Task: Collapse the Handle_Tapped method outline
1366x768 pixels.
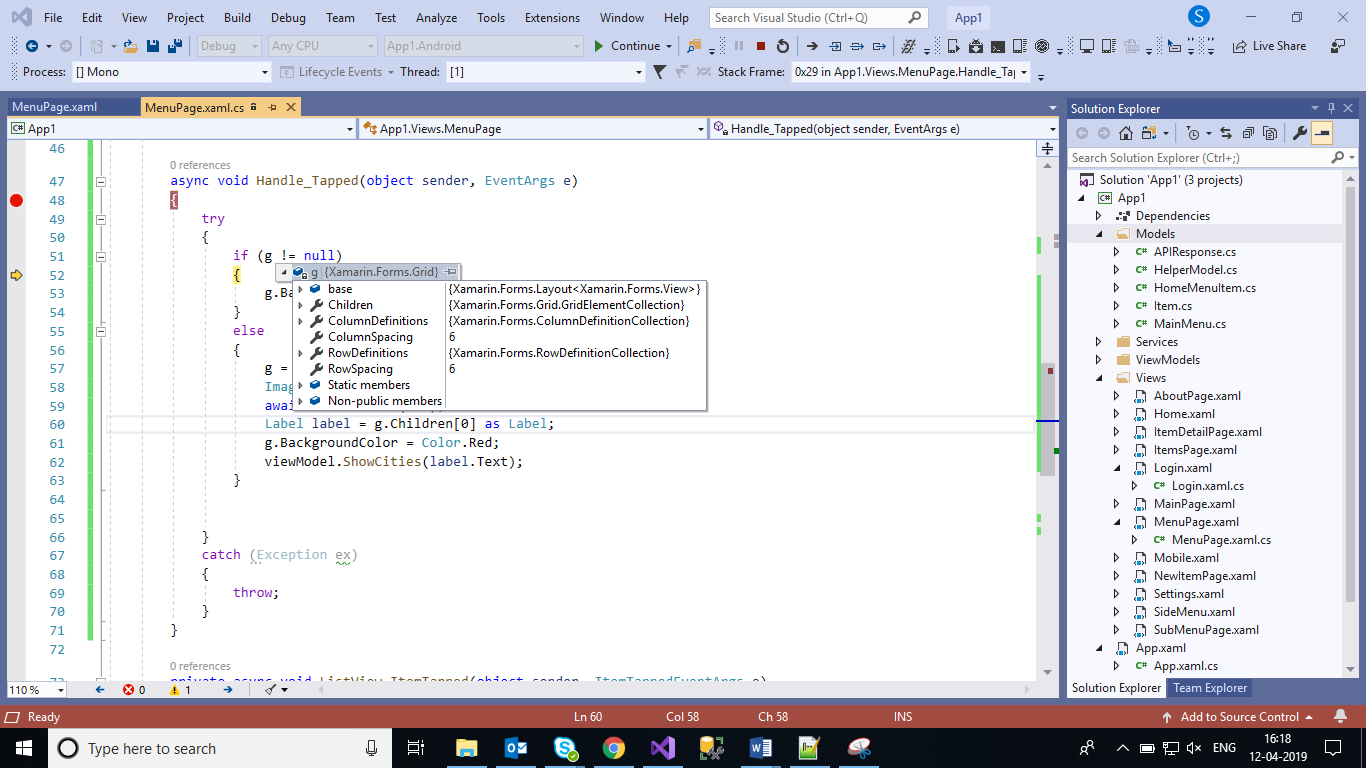Action: click(x=100, y=182)
